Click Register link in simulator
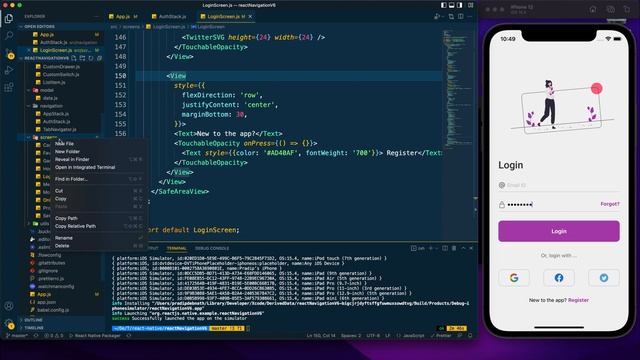Screen dimensions: 640x360 click(x=578, y=300)
